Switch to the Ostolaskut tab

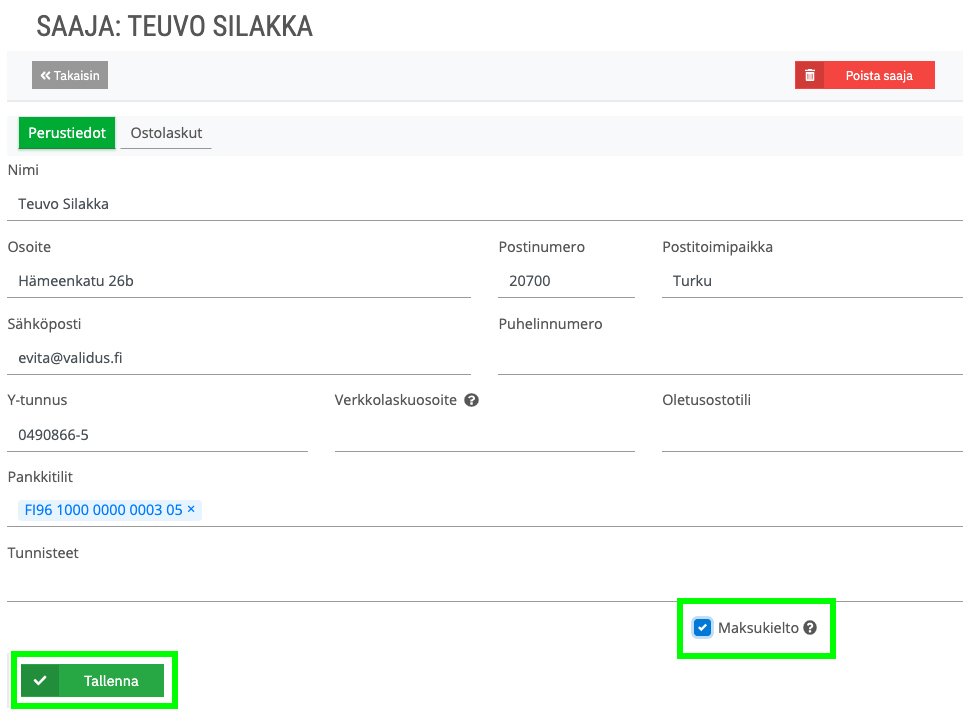point(166,133)
